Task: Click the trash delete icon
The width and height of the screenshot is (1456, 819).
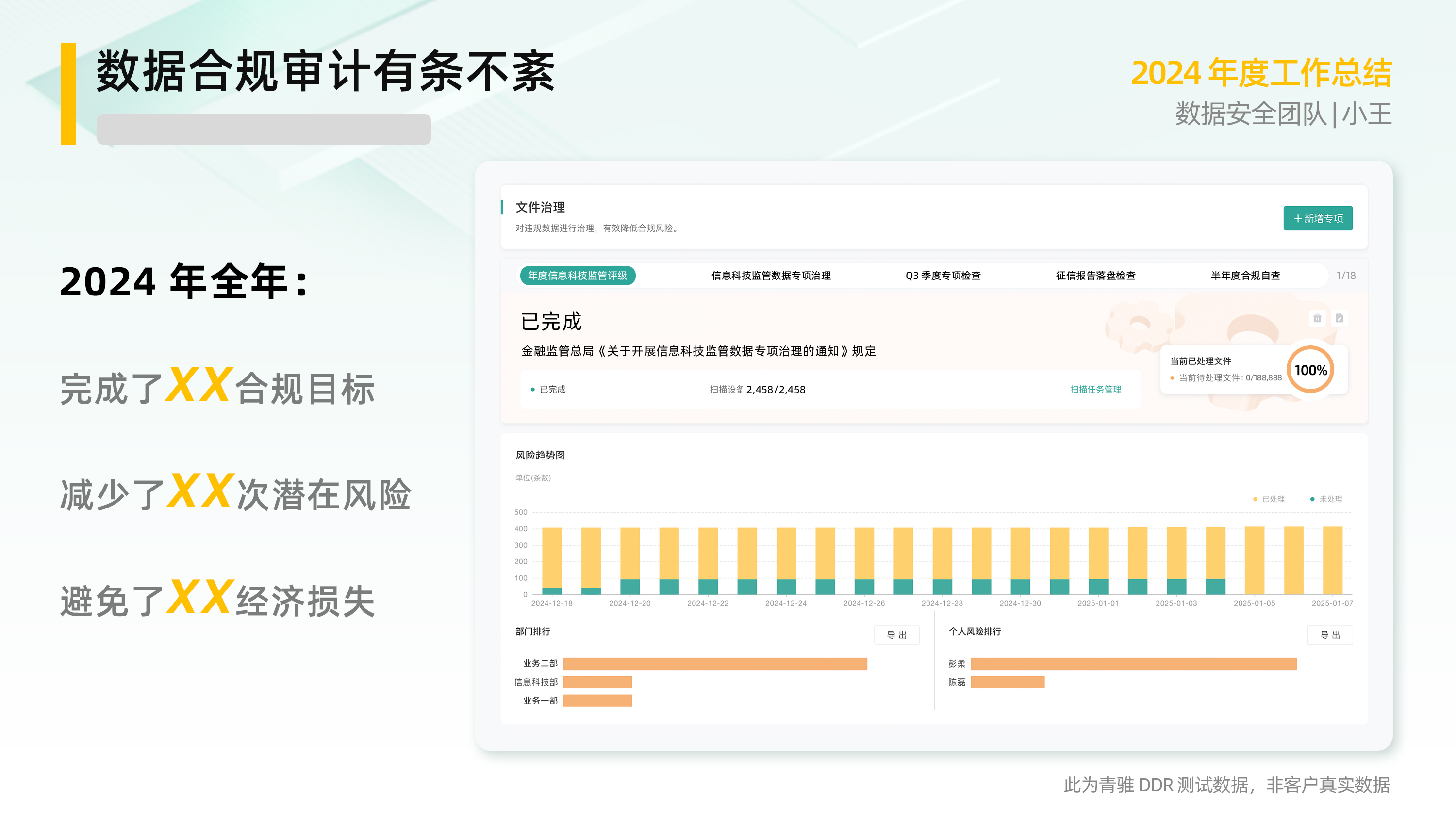Action: coord(1317,318)
